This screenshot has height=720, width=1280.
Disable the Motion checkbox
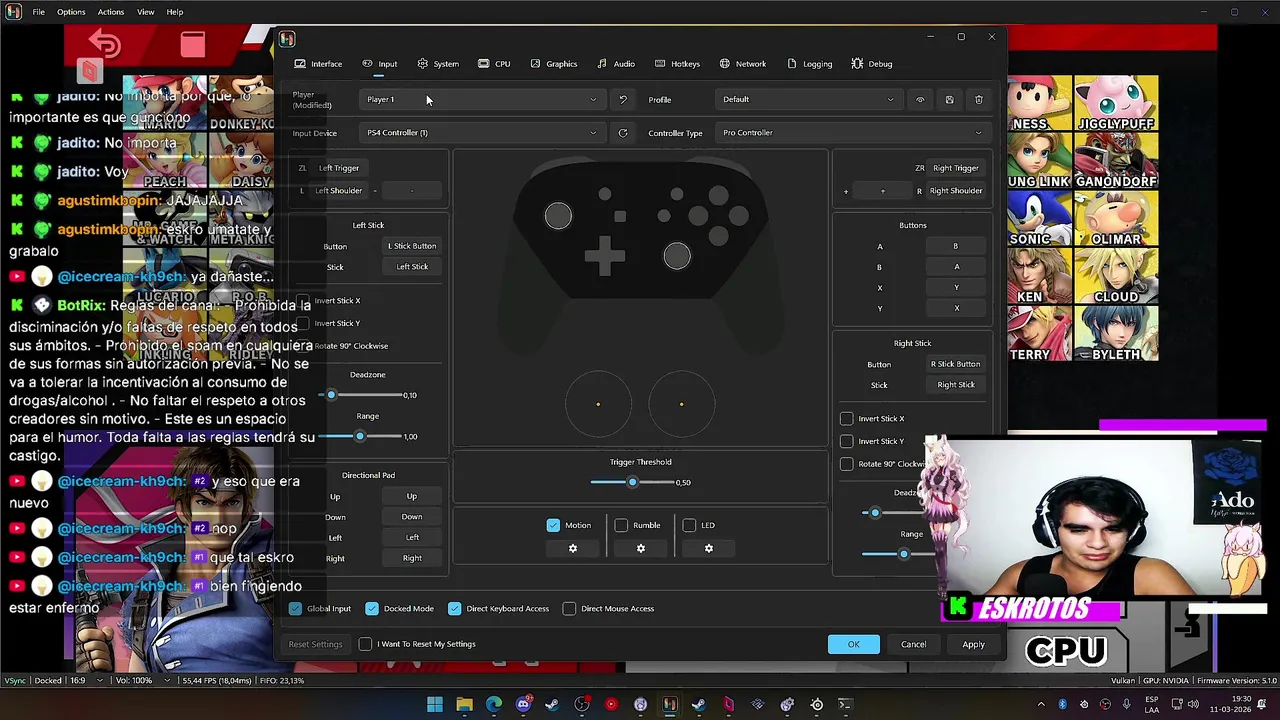(x=553, y=525)
